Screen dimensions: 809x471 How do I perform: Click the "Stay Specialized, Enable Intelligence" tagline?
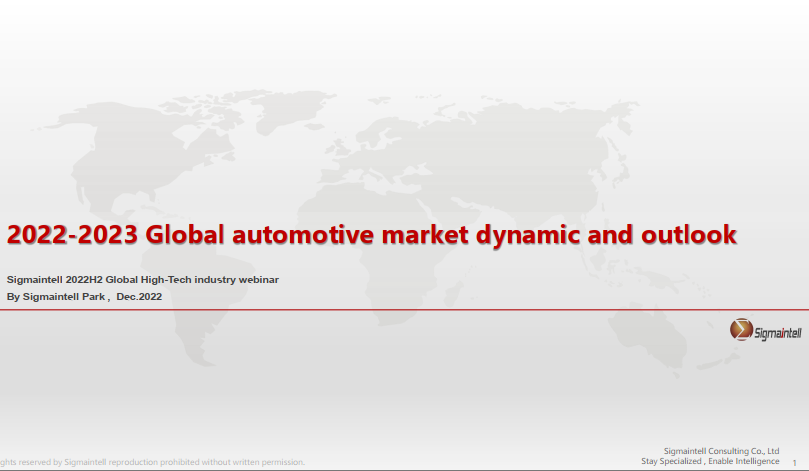[x=710, y=461]
